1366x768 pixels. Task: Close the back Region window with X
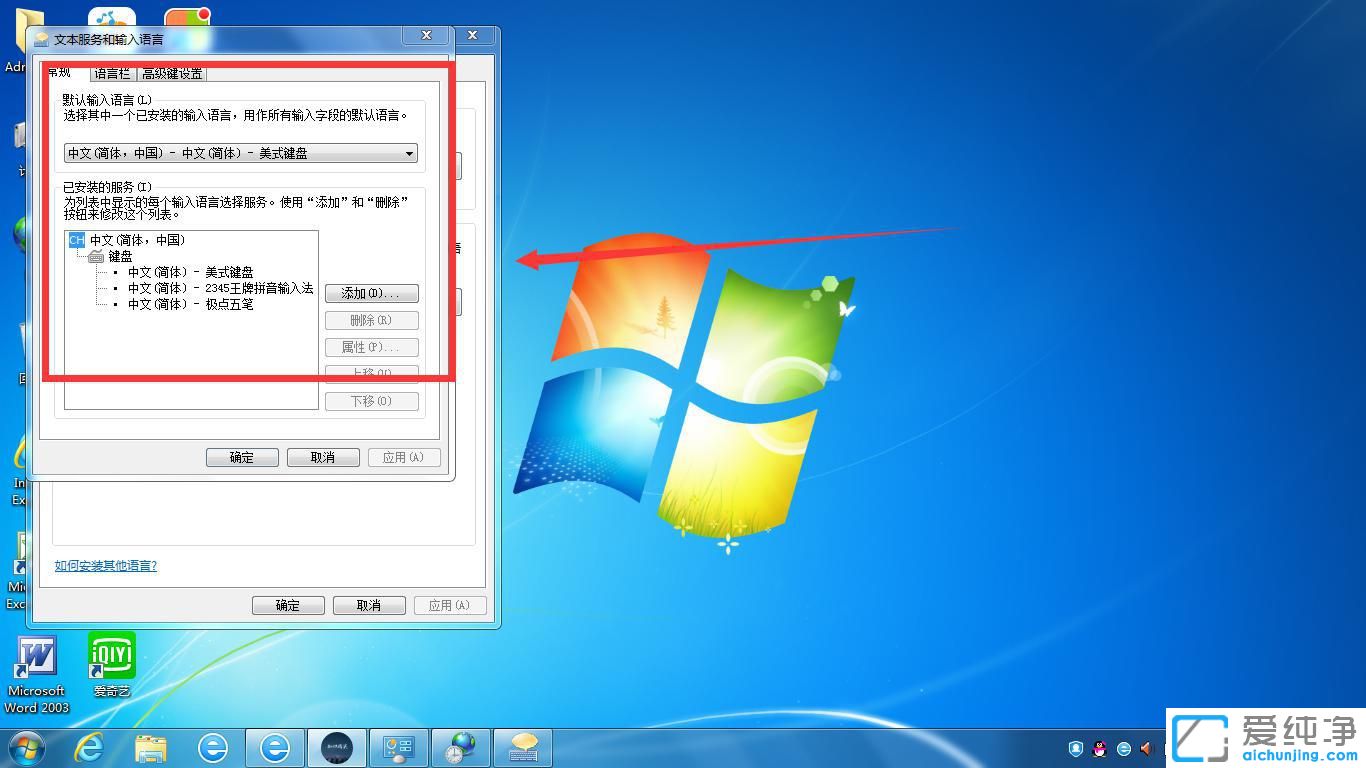click(473, 35)
